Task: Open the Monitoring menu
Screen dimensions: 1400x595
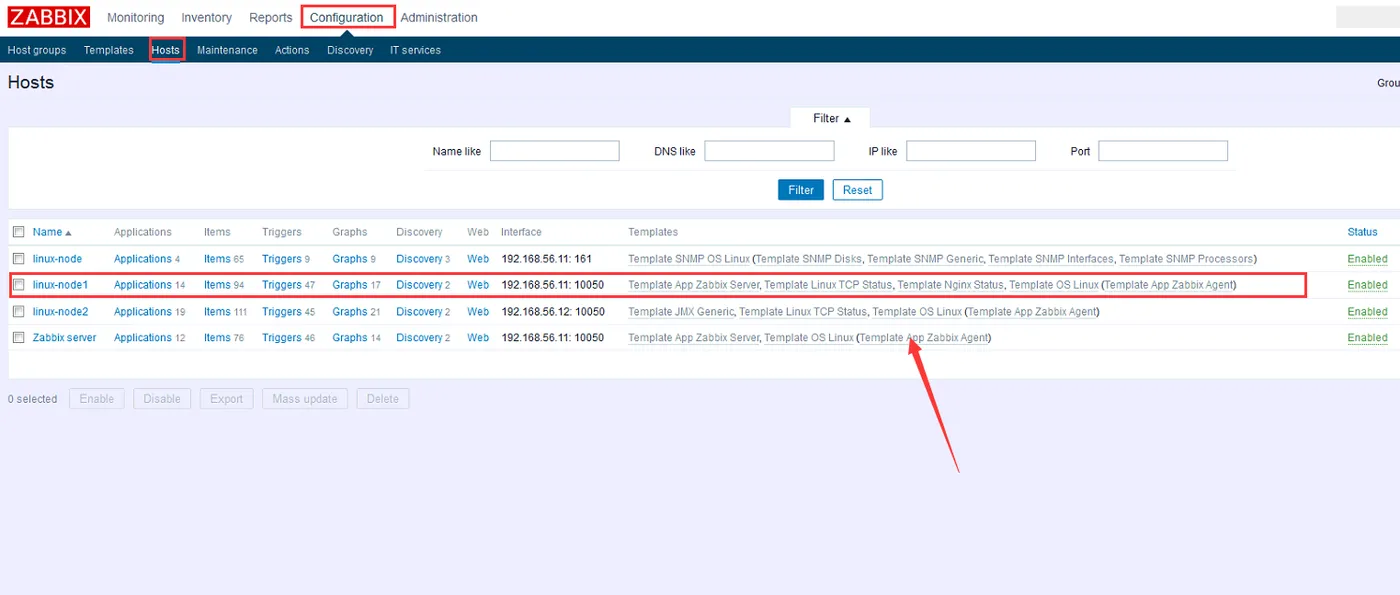Action: tap(135, 18)
